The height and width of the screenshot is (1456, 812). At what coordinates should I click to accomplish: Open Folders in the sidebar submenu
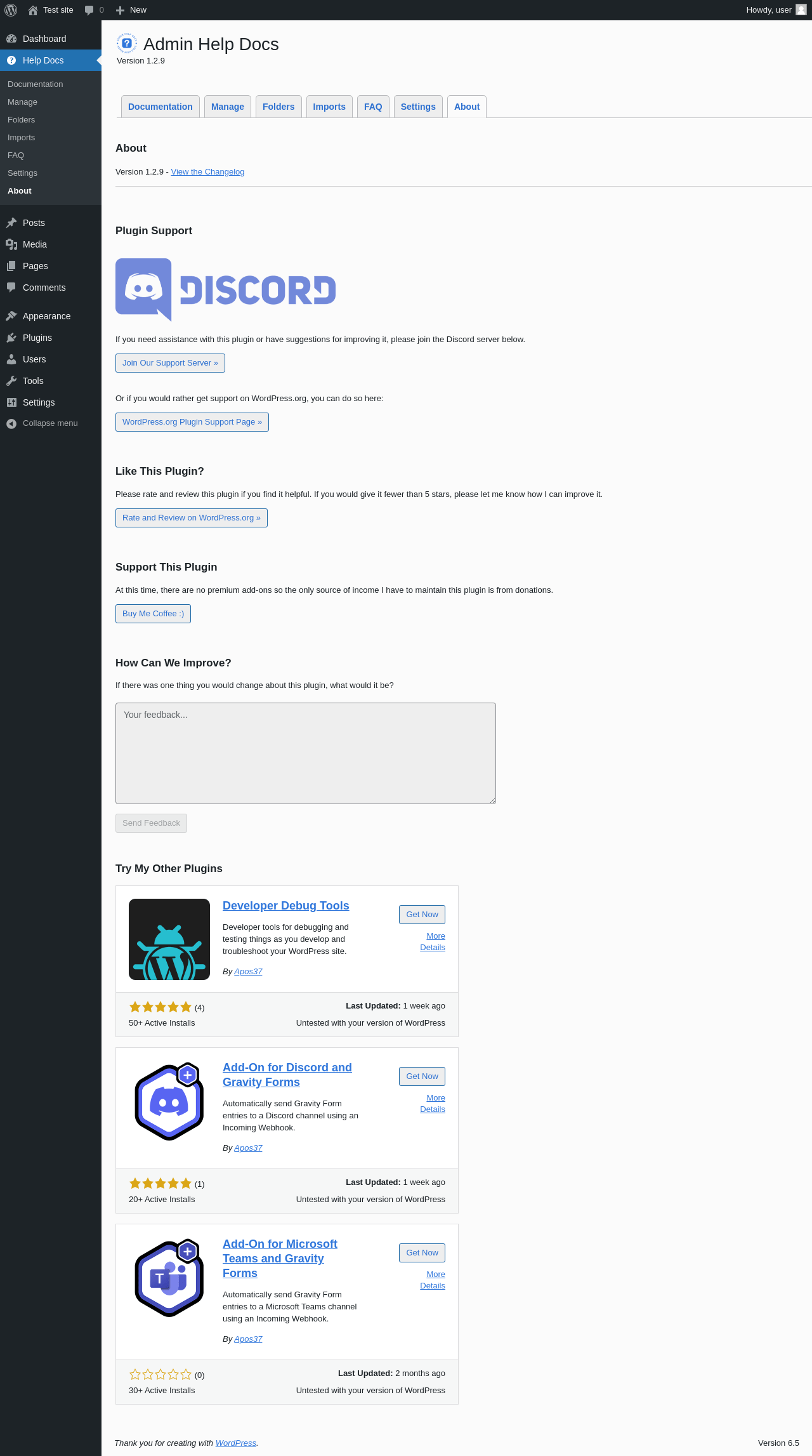[x=22, y=120]
